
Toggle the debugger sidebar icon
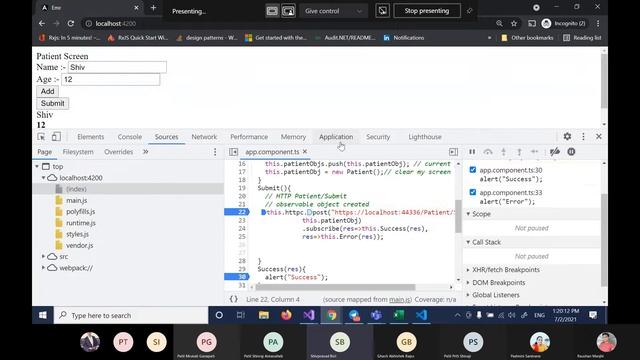pos(453,152)
